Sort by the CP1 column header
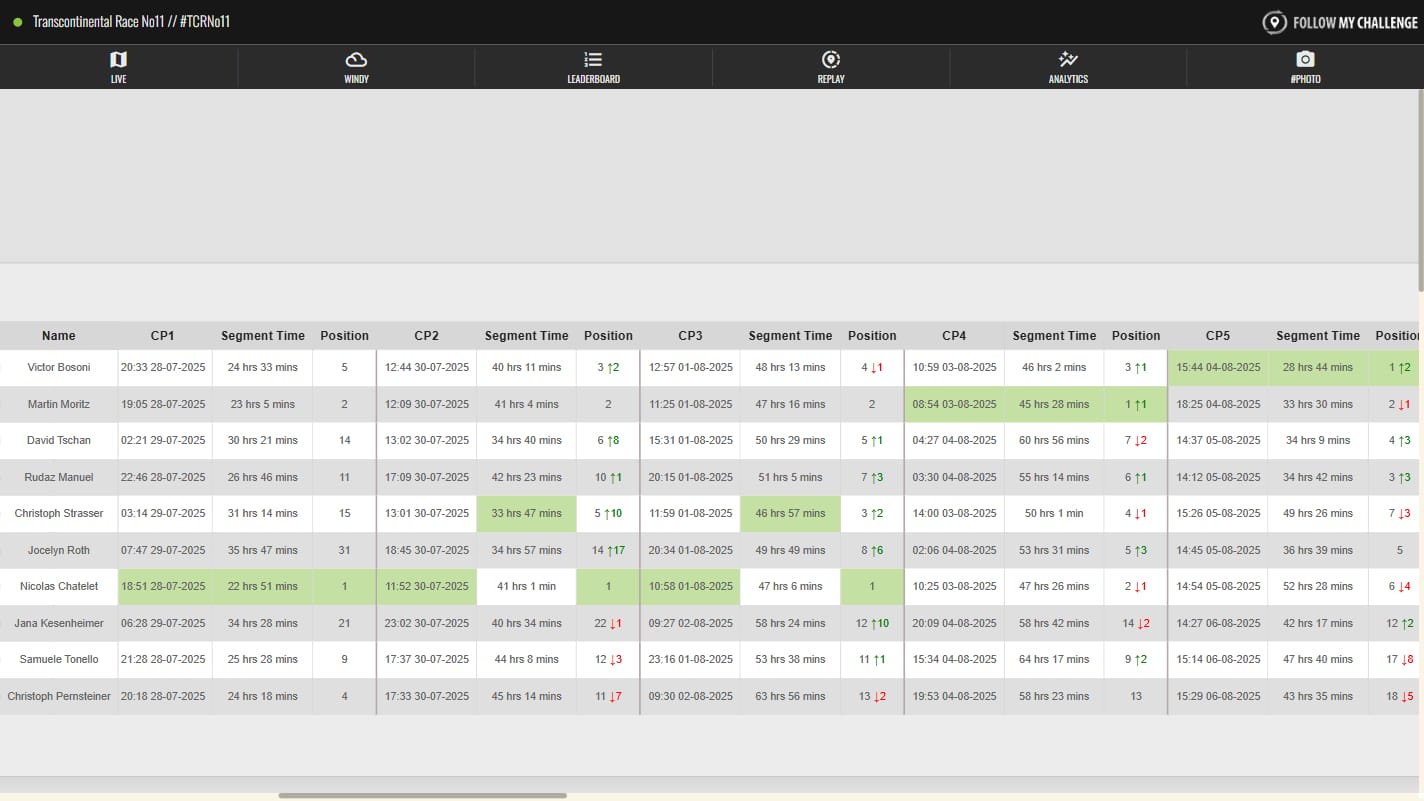The height and width of the screenshot is (801, 1424). [163, 336]
